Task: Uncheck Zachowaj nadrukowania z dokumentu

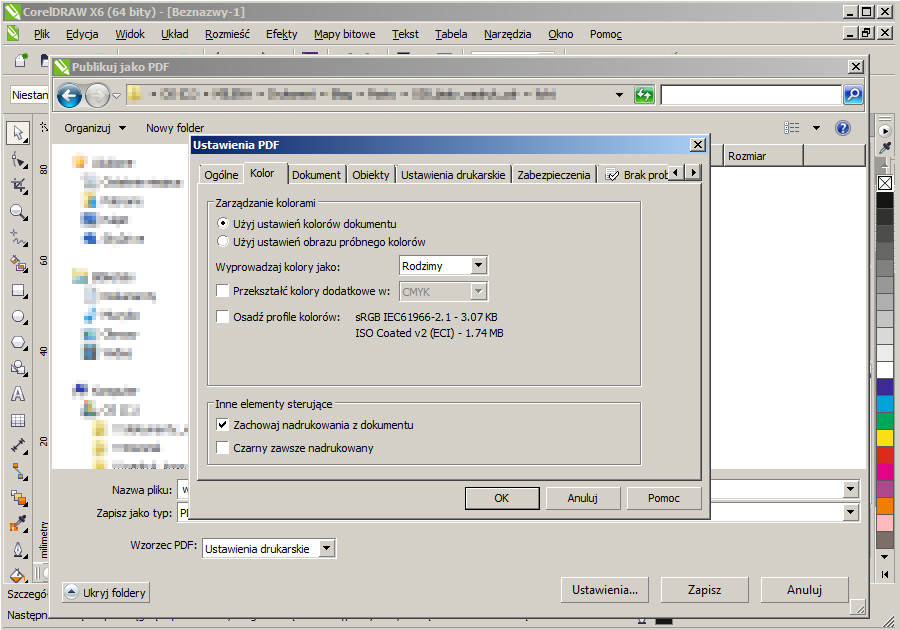Action: (x=223, y=425)
